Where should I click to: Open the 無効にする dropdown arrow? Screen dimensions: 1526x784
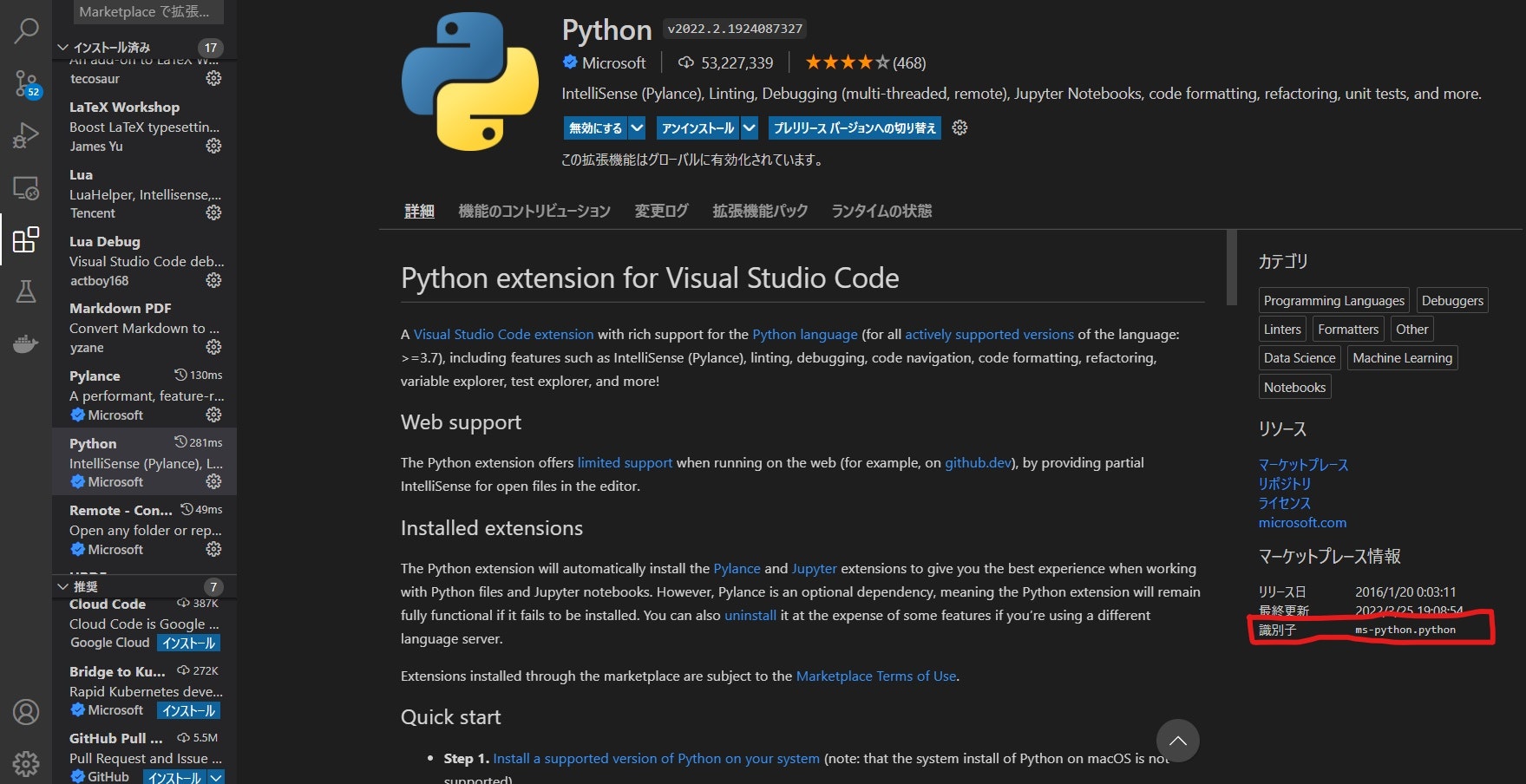(x=637, y=127)
